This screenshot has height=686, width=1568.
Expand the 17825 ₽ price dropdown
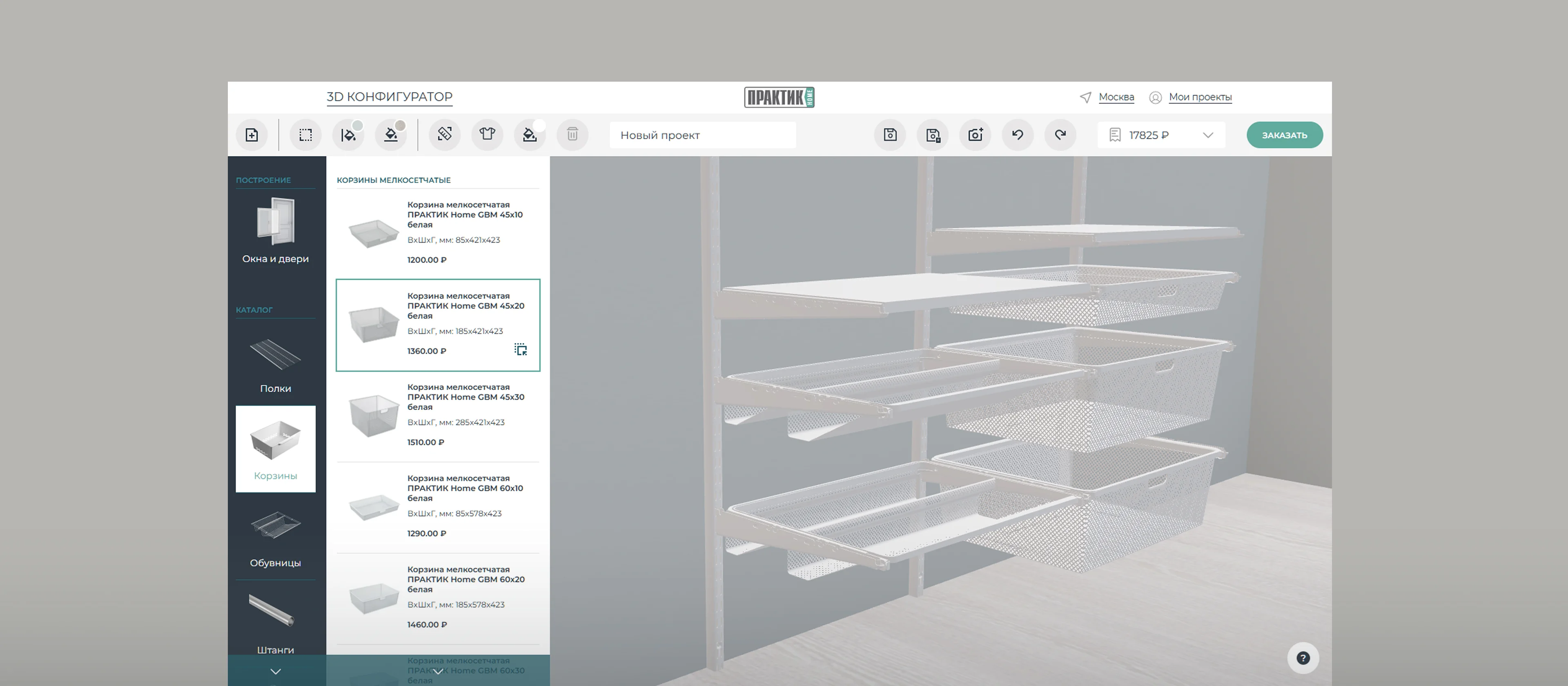click(1208, 135)
